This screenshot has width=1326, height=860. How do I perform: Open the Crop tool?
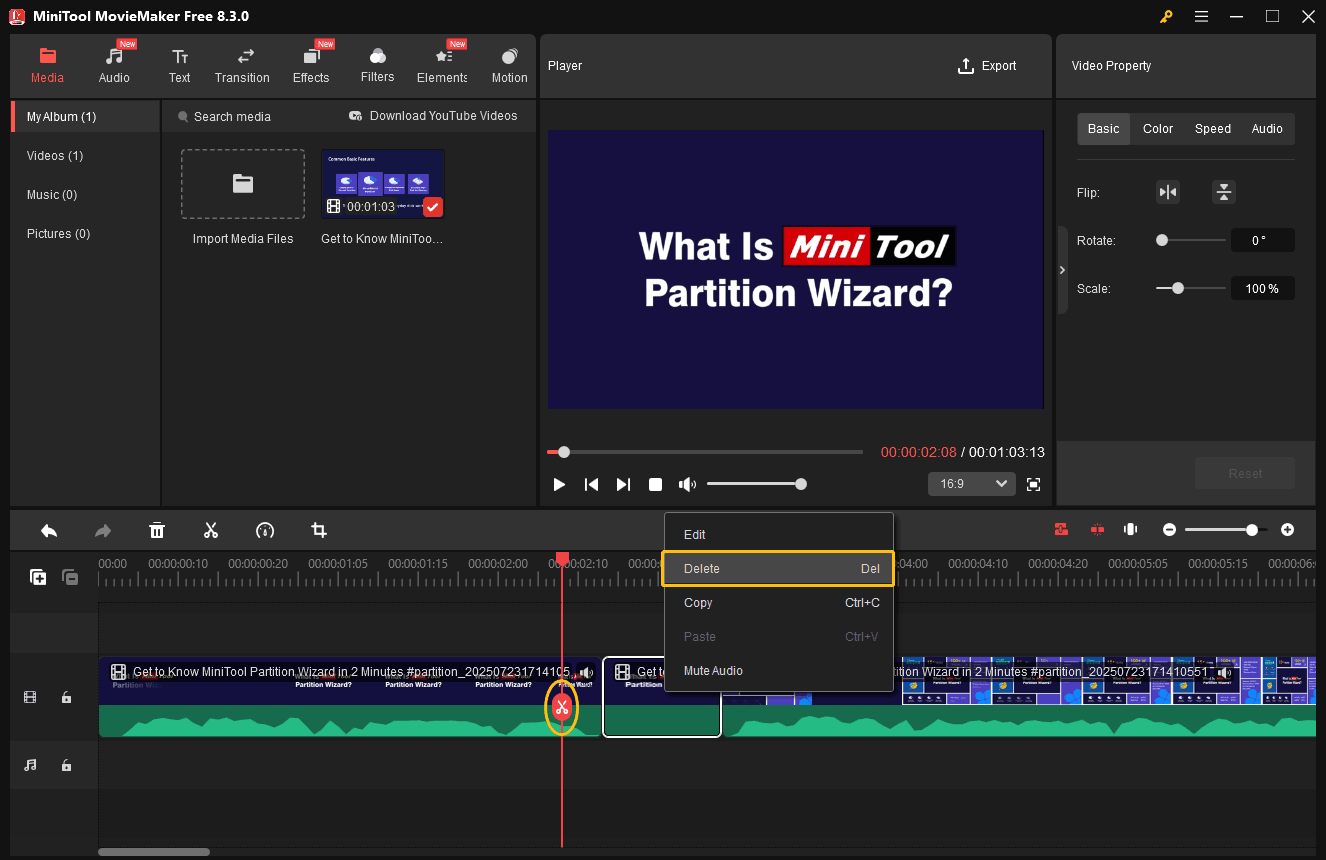pyautogui.click(x=319, y=530)
